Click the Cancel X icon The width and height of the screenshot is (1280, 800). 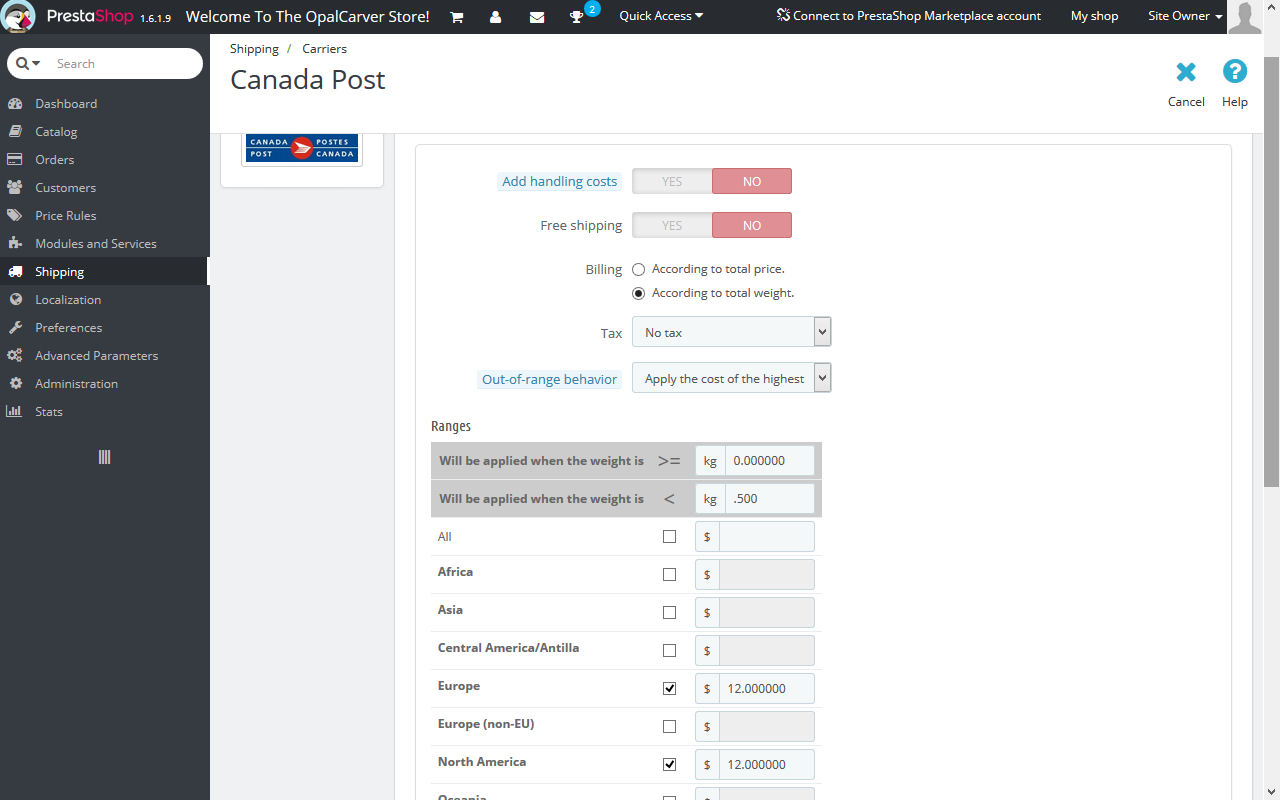[x=1186, y=72]
